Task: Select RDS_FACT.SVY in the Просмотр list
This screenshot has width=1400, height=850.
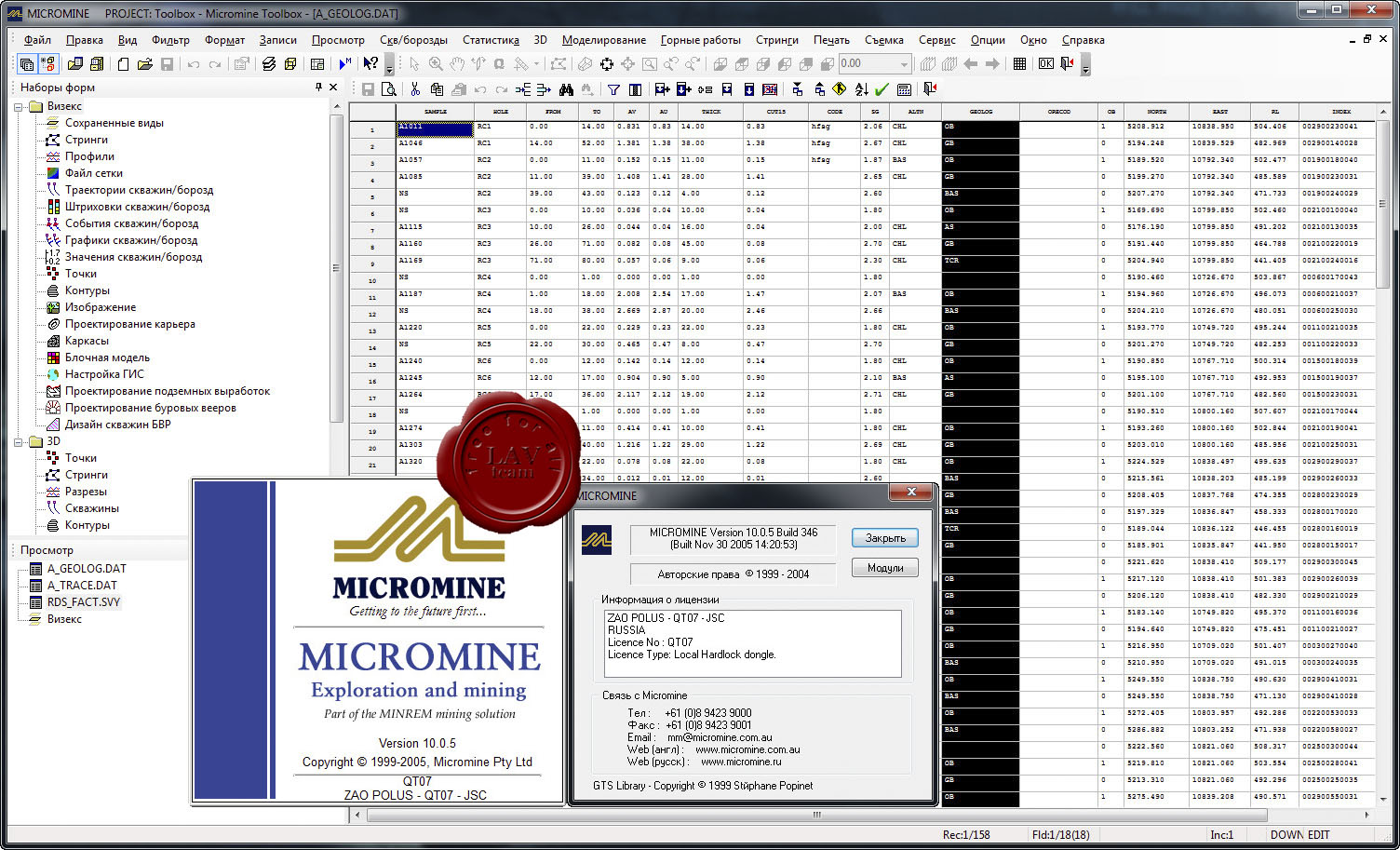Action: [x=84, y=602]
